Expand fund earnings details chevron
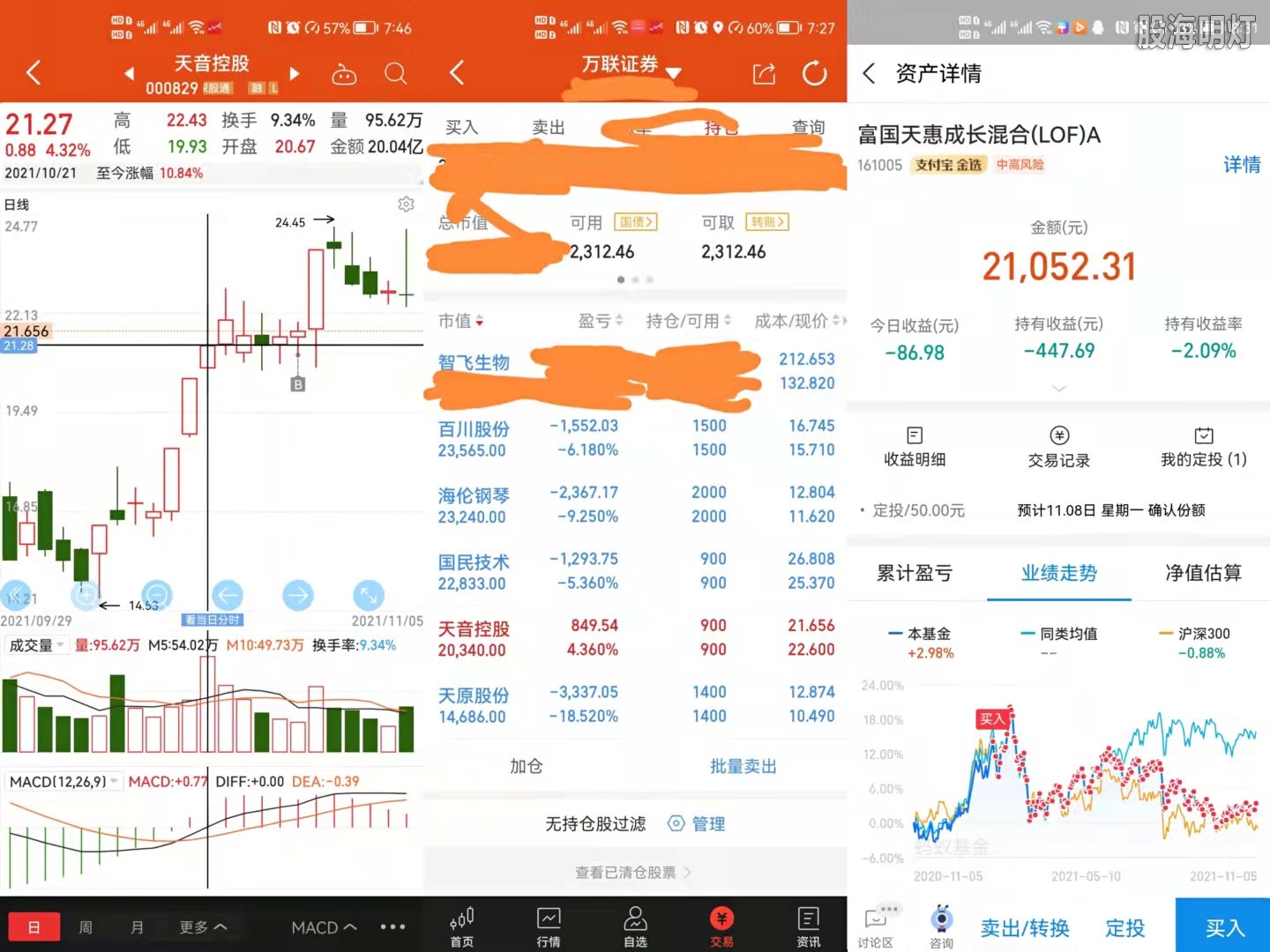The width and height of the screenshot is (1270, 952). pos(1059,388)
